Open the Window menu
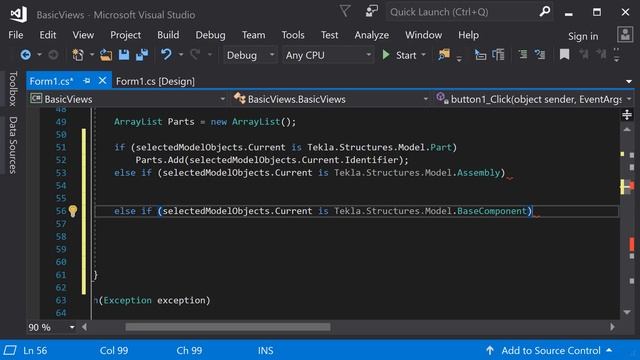 point(423,35)
